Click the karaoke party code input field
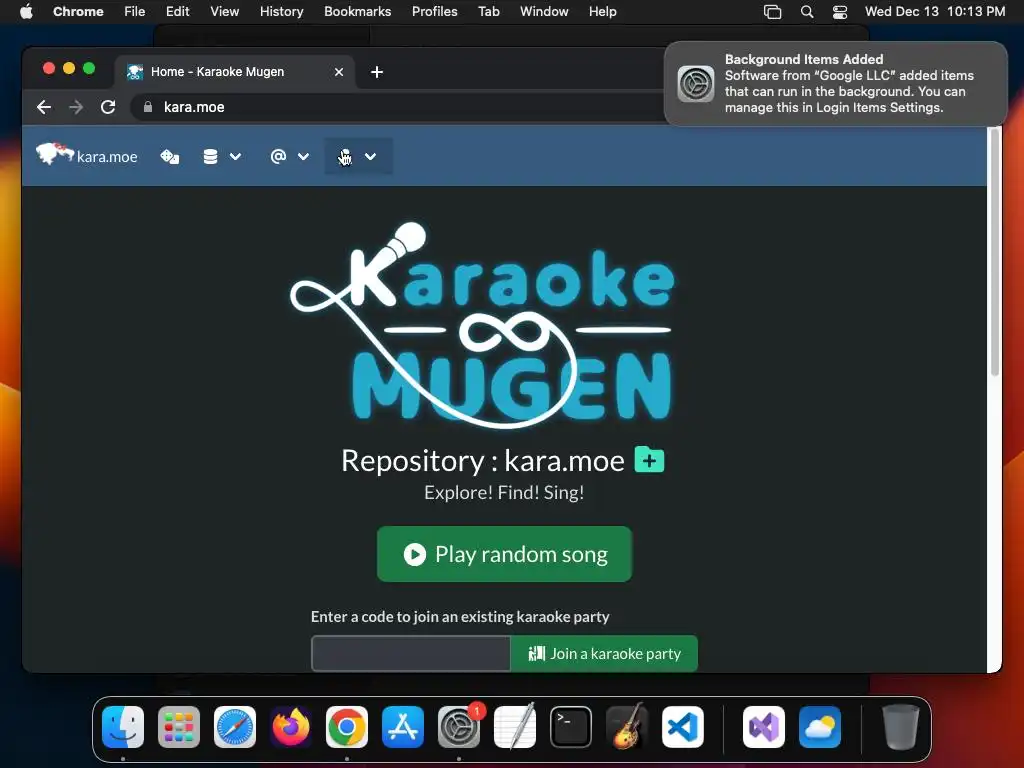This screenshot has width=1024, height=768. point(411,653)
